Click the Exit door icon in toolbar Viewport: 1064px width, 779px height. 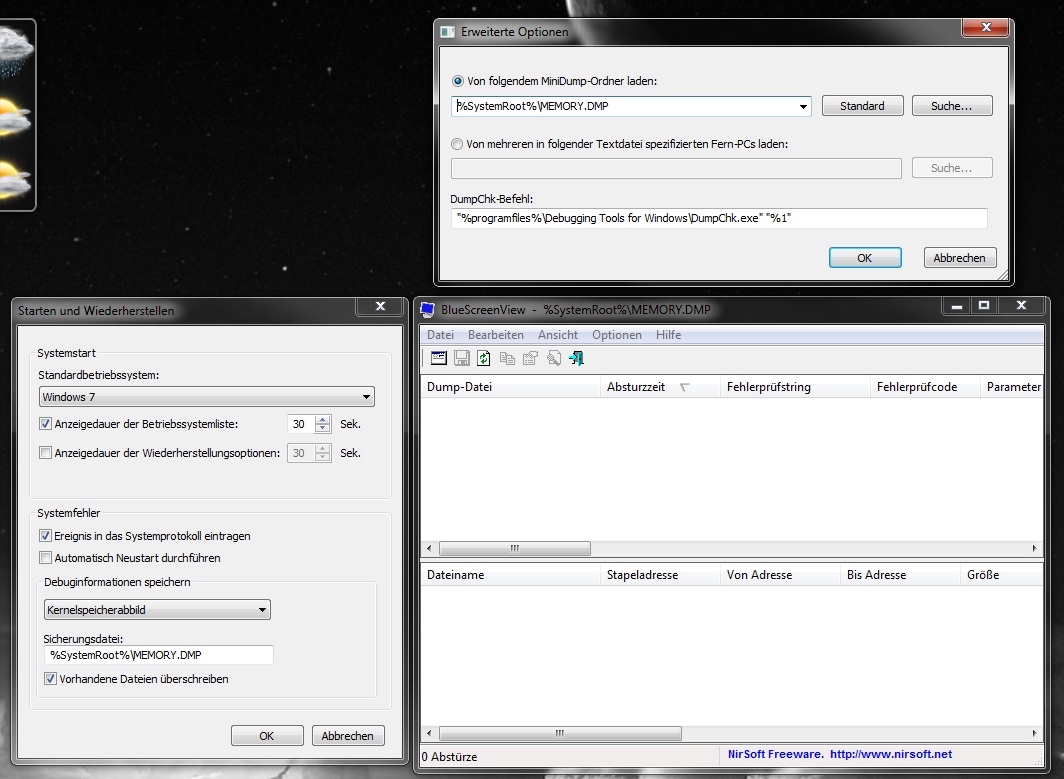coord(576,358)
